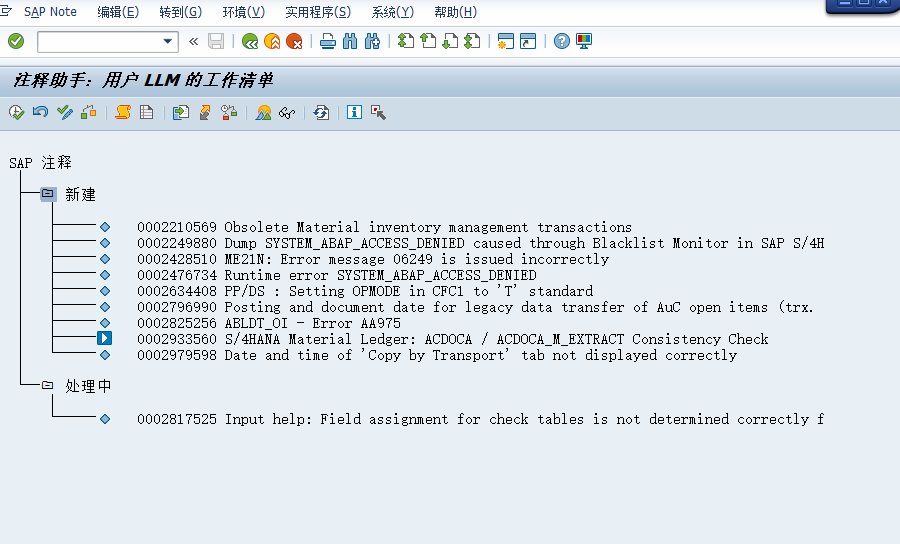Image resolution: width=900 pixels, height=544 pixels.
Task: Open the 系统(Y) menu
Action: coord(393,12)
